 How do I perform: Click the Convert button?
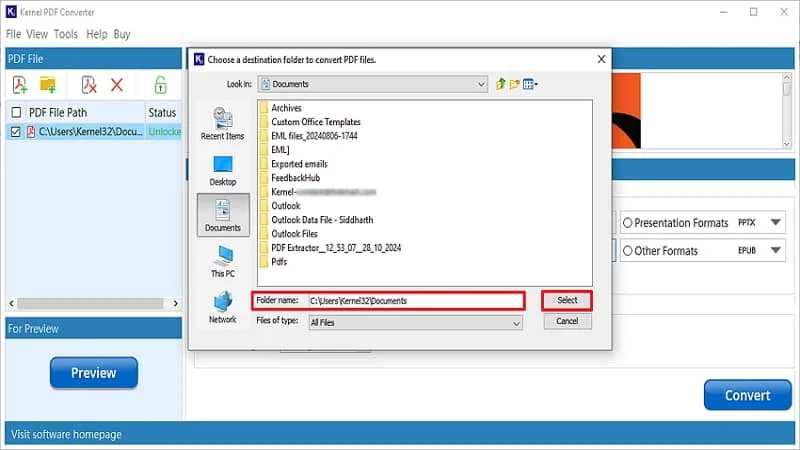(x=747, y=395)
